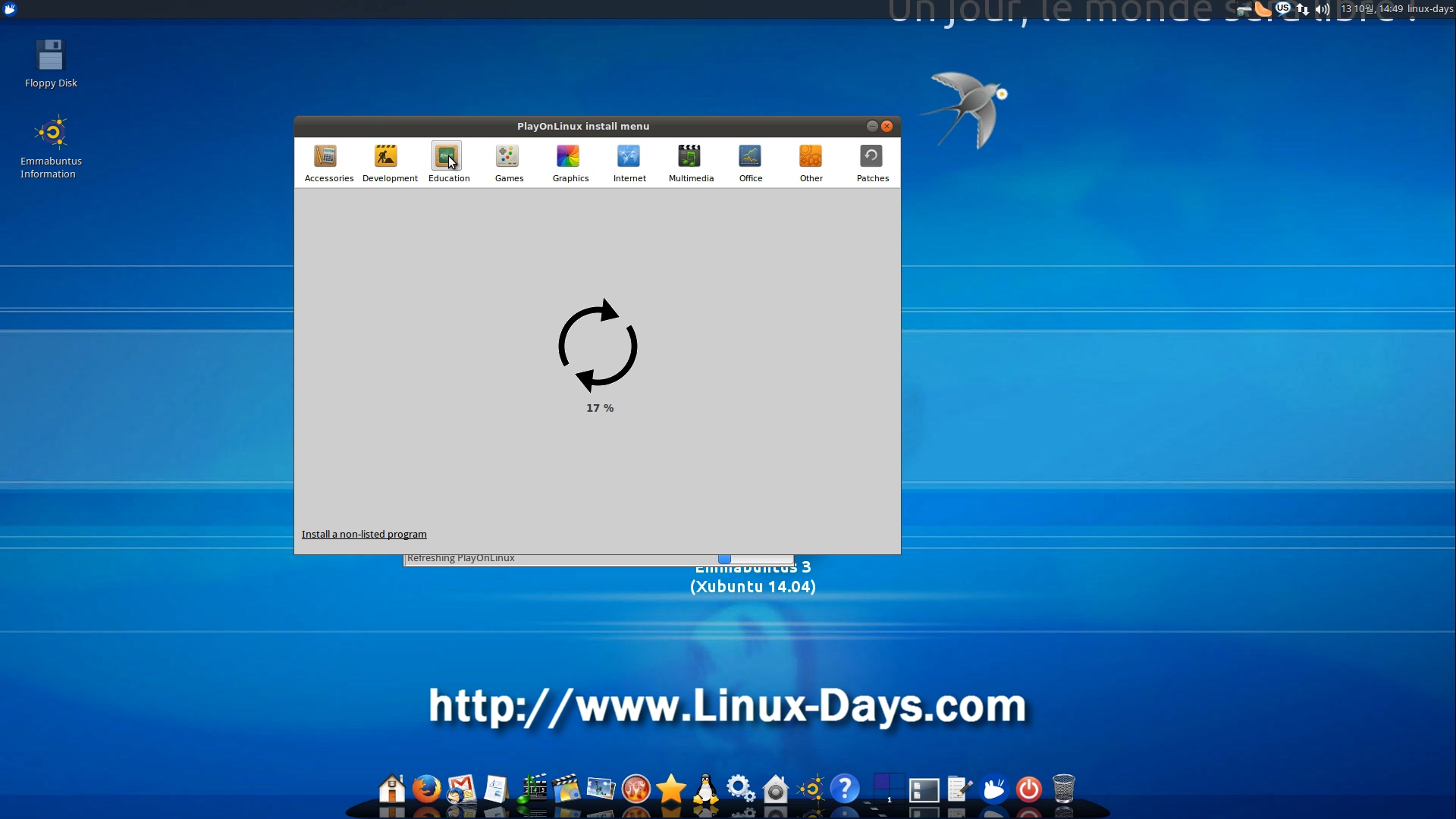Open the Internet category
This screenshot has height=819, width=1456.
629,163
